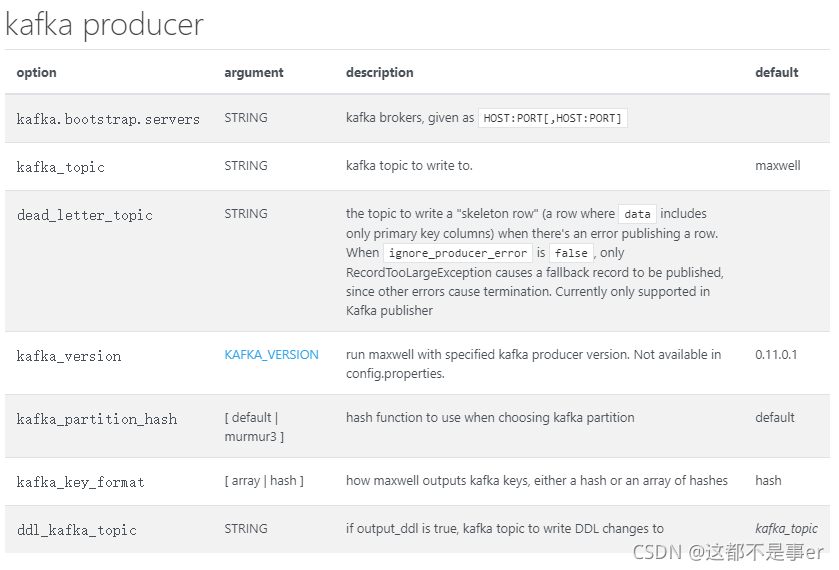Click 'RecordTooLargeException causes a fallback' line
The width and height of the screenshot is (839, 570).
[x=535, y=272]
